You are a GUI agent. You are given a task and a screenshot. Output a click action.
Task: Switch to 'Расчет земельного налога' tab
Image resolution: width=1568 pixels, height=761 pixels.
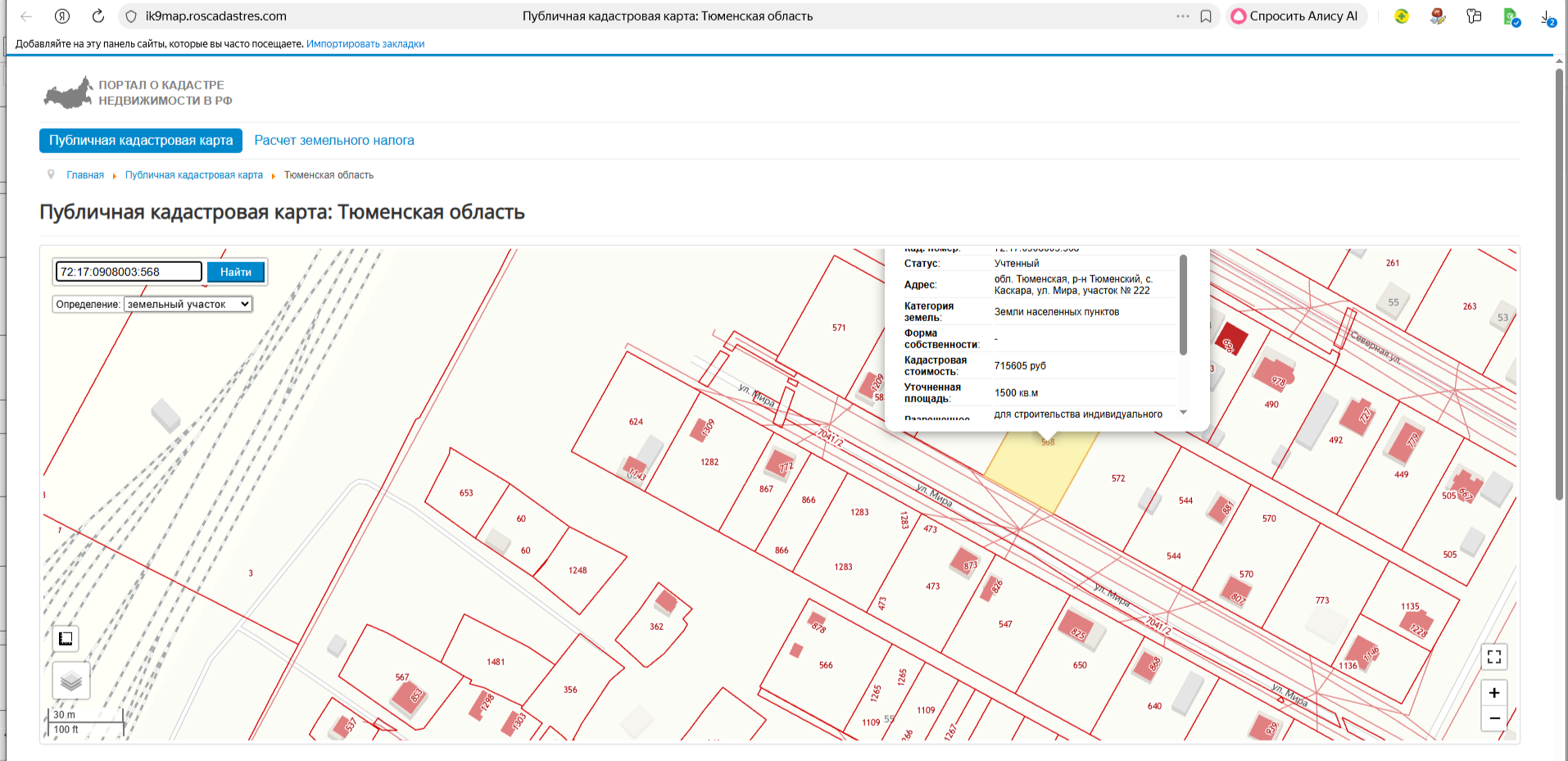[334, 141]
